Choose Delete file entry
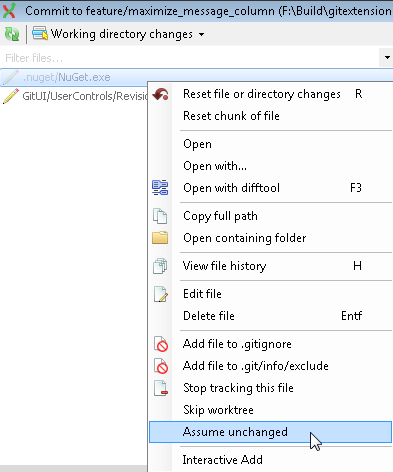The height and width of the screenshot is (472, 393). [x=271, y=316]
